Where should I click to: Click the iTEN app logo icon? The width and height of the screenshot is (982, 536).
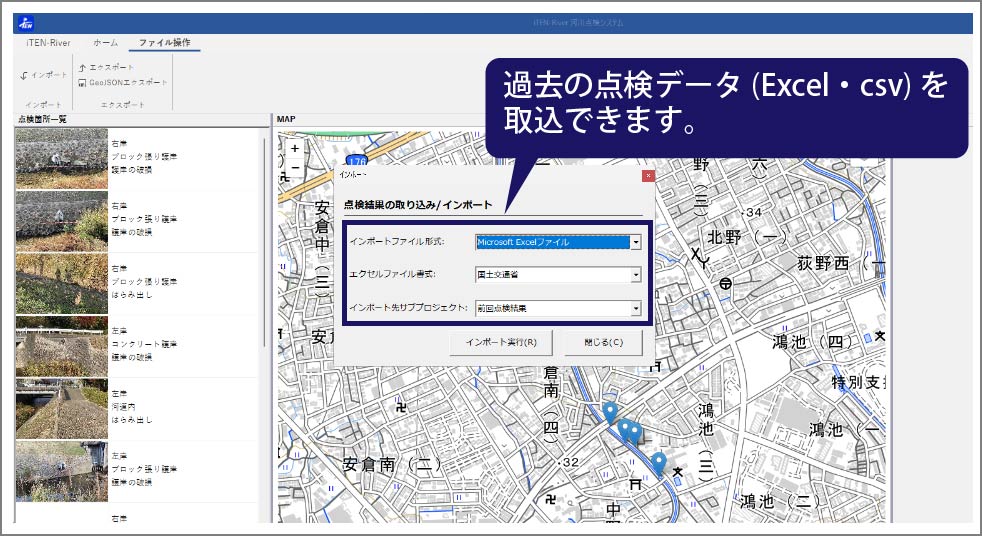(26, 23)
